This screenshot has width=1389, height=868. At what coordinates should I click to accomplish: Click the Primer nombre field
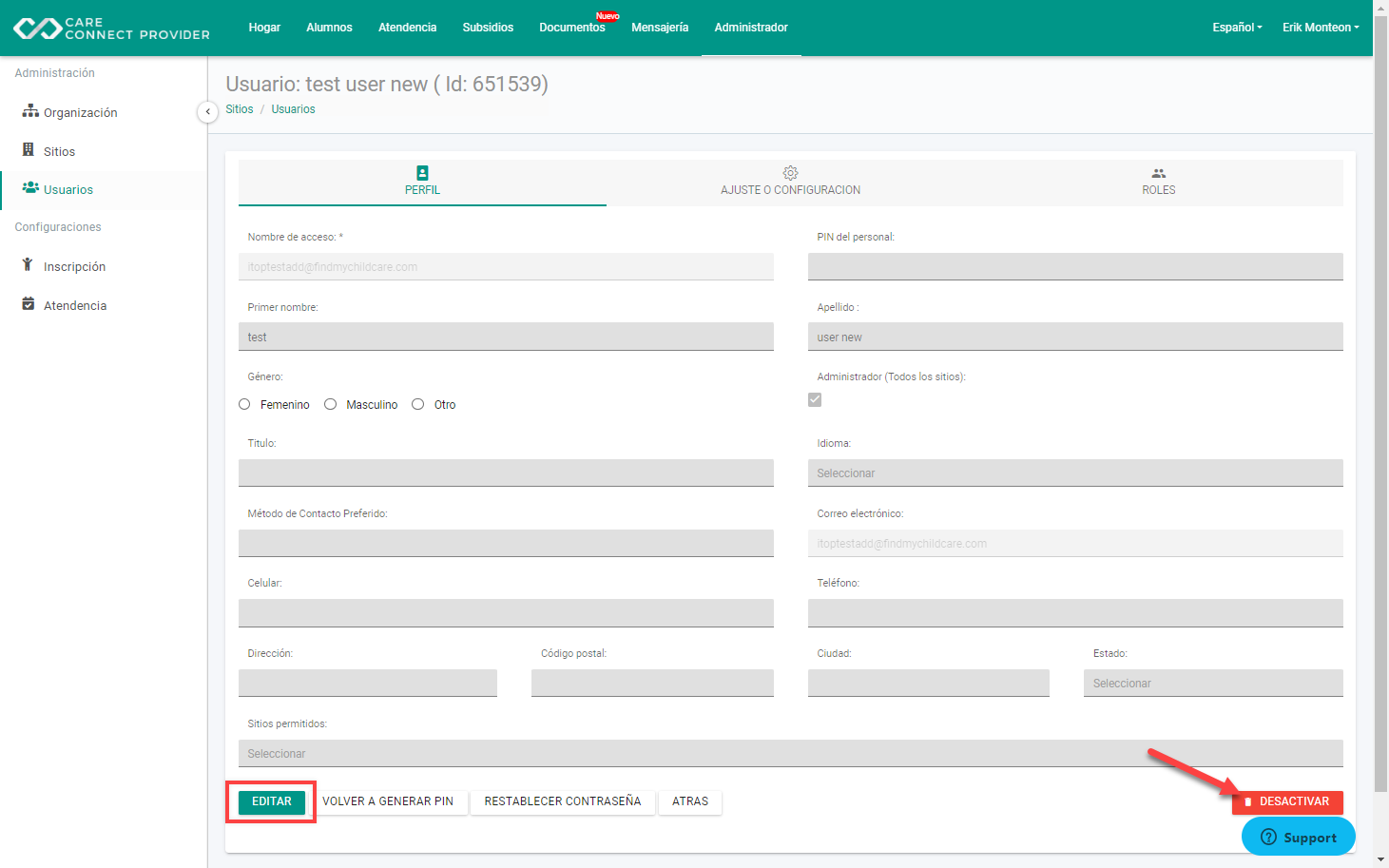[506, 337]
